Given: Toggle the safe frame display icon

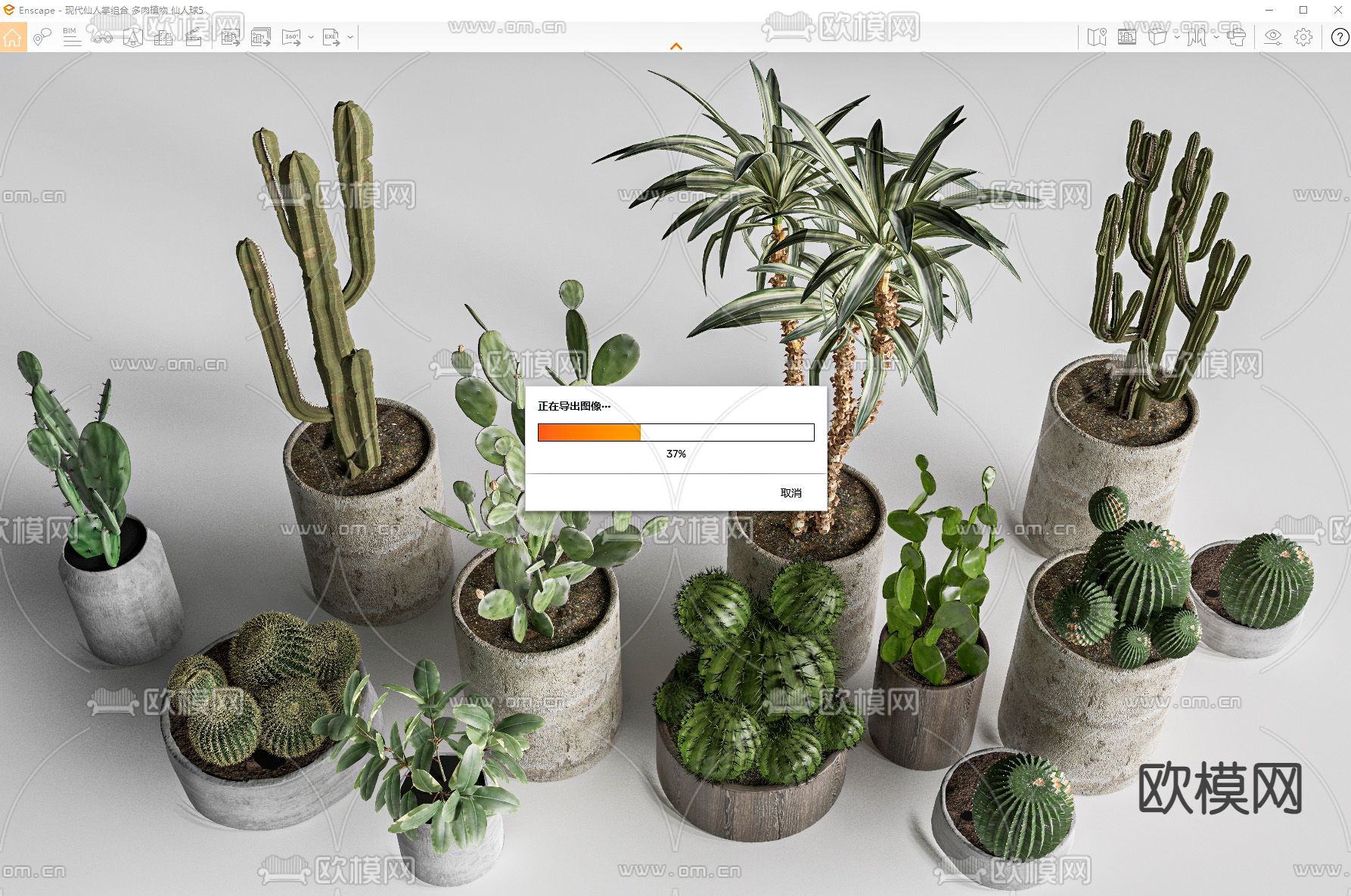Looking at the screenshot, I should click(x=1127, y=37).
